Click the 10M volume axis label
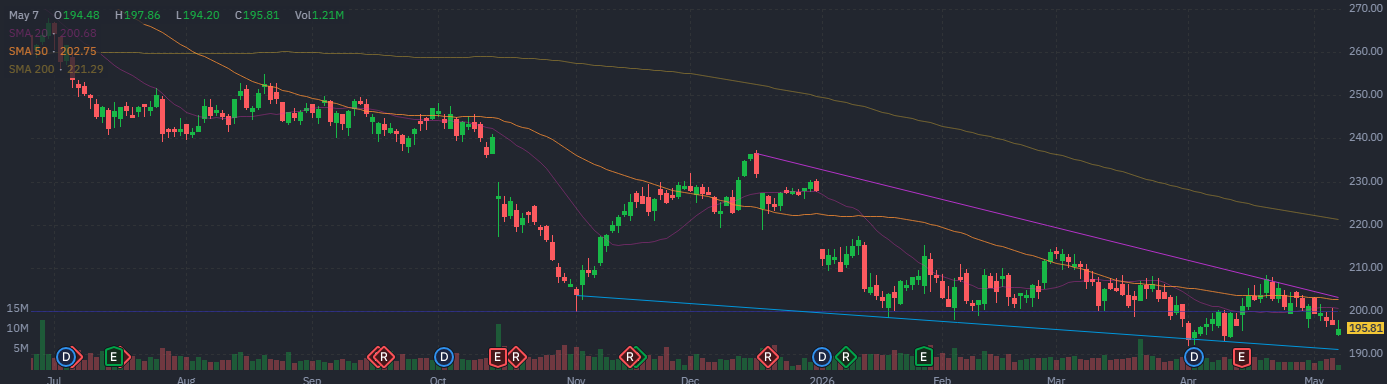 [x=18, y=328]
